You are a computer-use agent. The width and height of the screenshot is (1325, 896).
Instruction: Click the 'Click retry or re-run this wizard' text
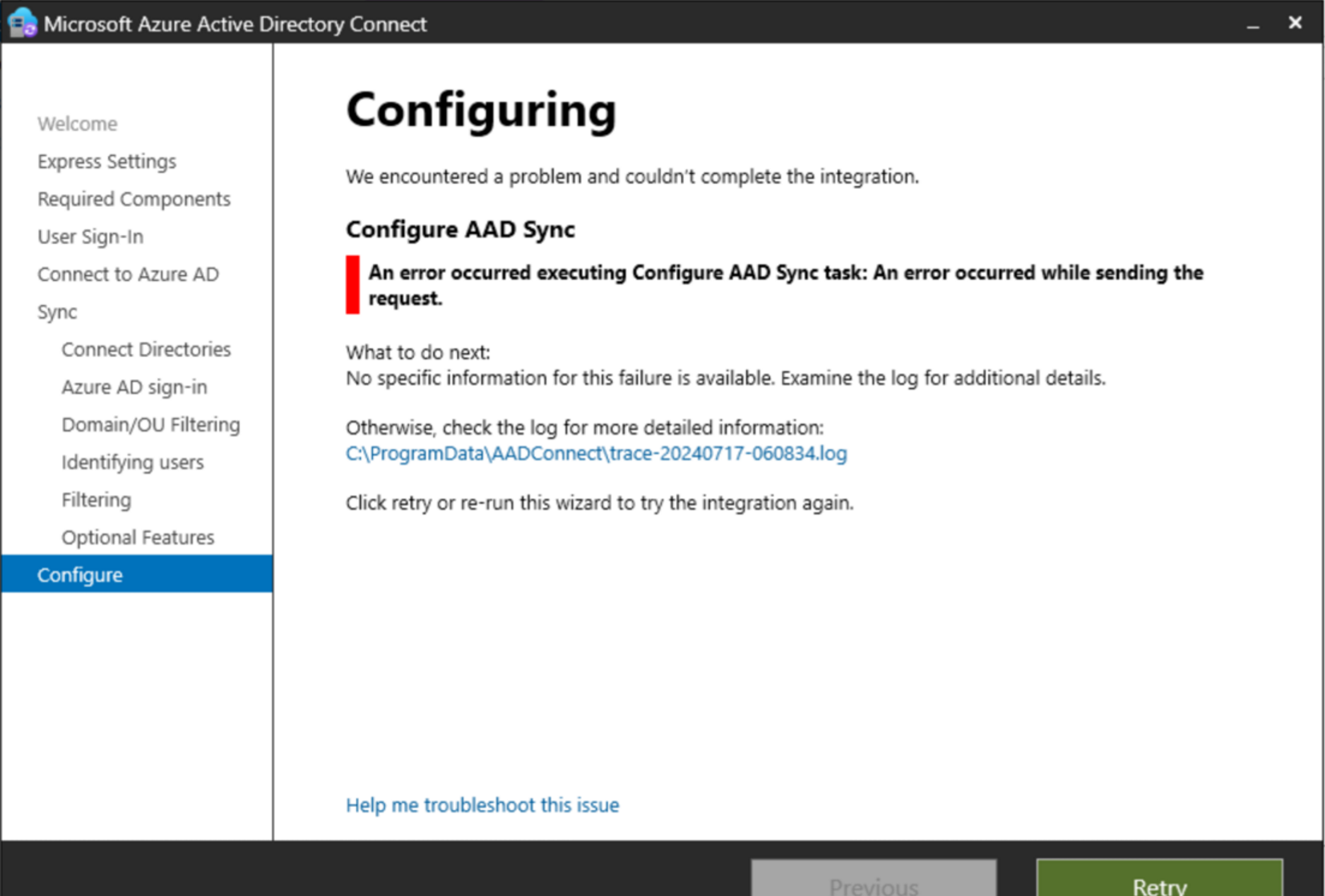click(x=600, y=503)
